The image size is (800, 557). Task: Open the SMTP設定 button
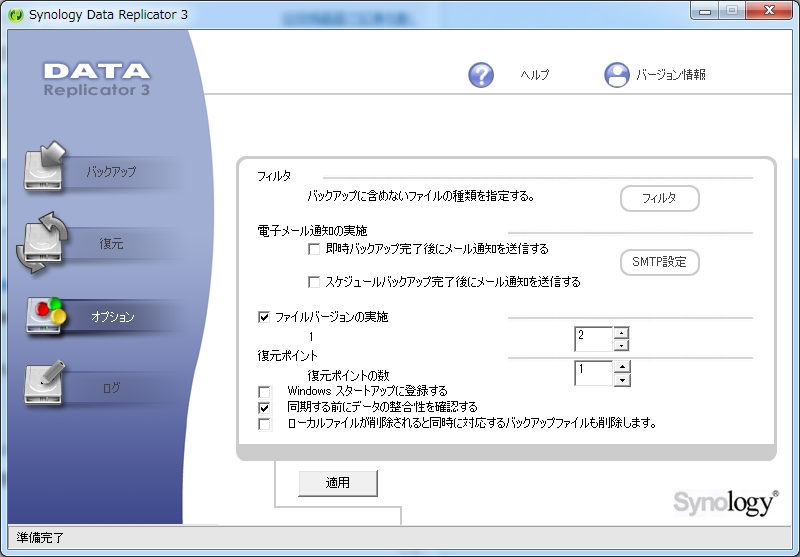point(660,262)
